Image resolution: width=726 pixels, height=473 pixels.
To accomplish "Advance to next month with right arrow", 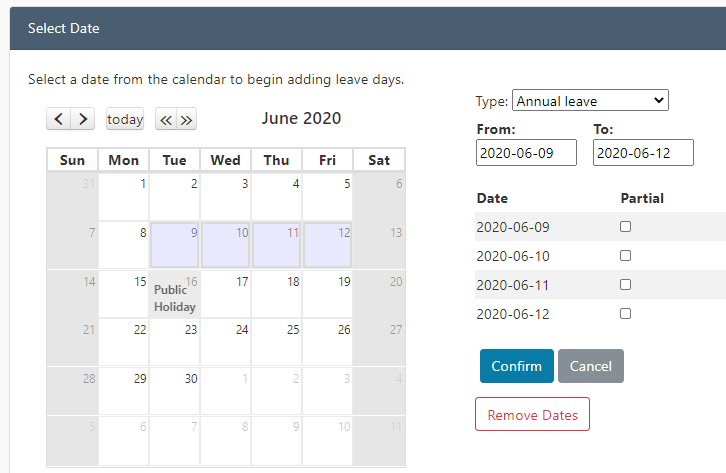I will [x=83, y=119].
